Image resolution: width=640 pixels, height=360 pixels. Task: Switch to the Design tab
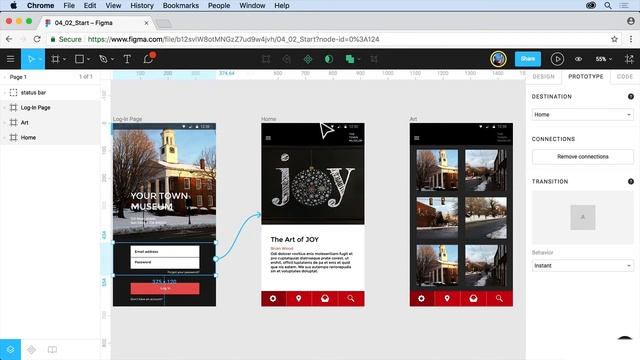click(x=543, y=76)
